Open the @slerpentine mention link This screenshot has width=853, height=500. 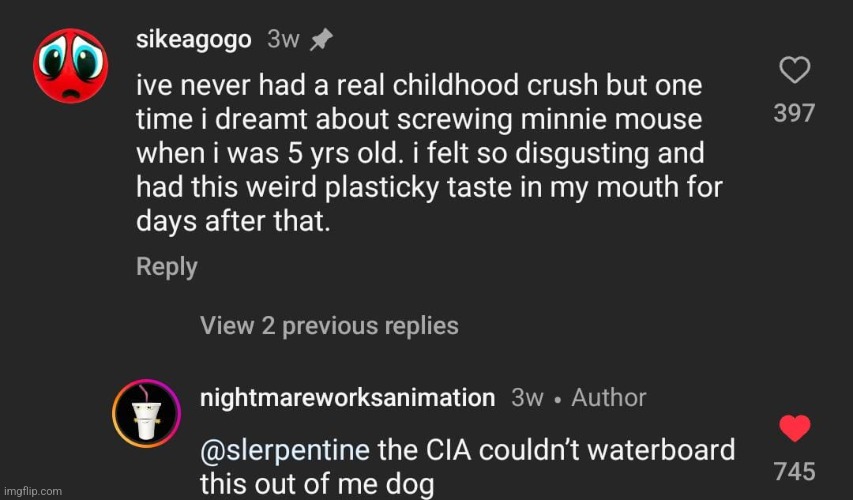pyautogui.click(x=285, y=450)
